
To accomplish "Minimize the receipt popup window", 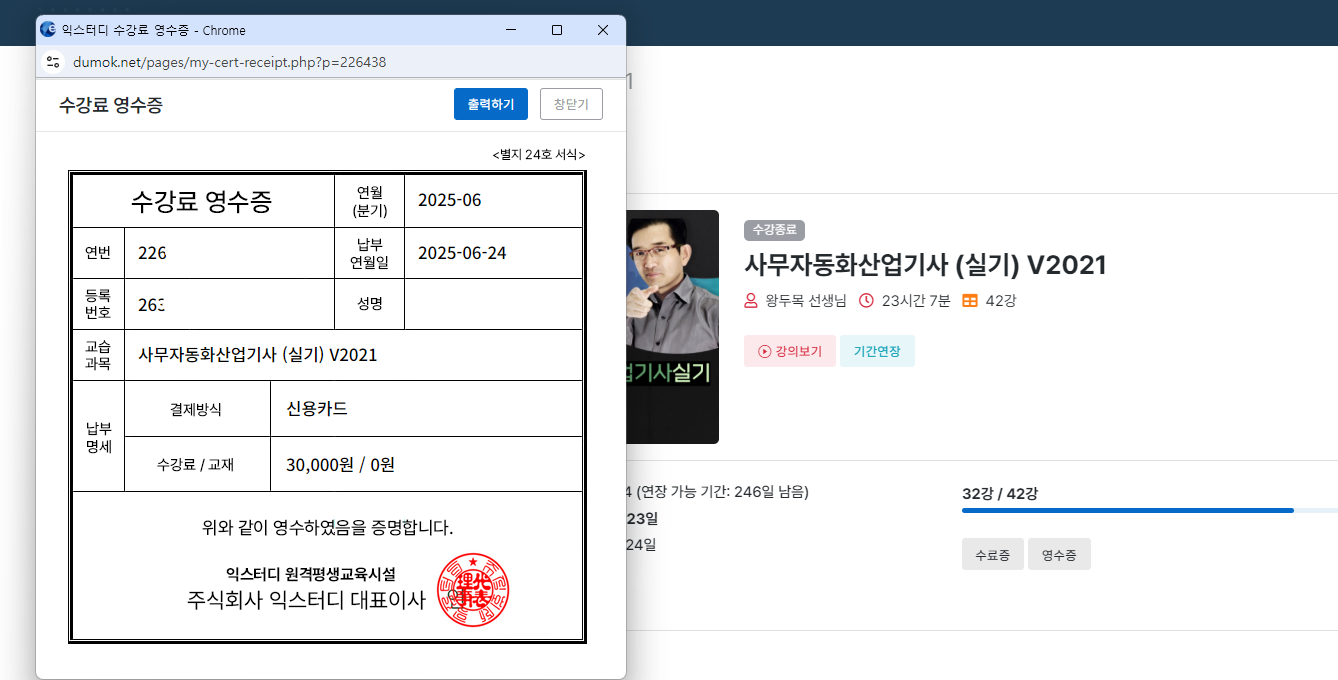I will 511,30.
